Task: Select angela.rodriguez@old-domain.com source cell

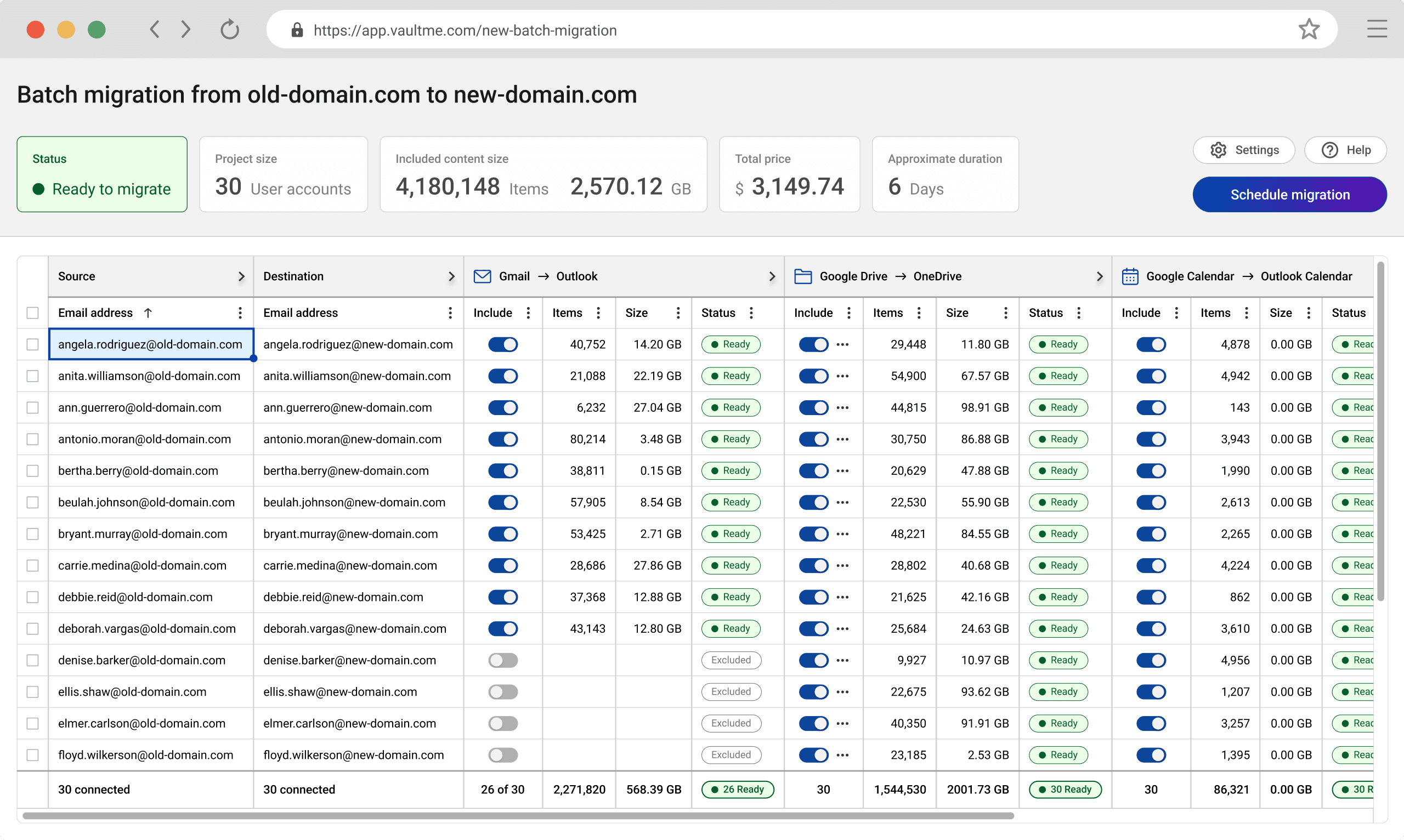Action: coord(151,344)
